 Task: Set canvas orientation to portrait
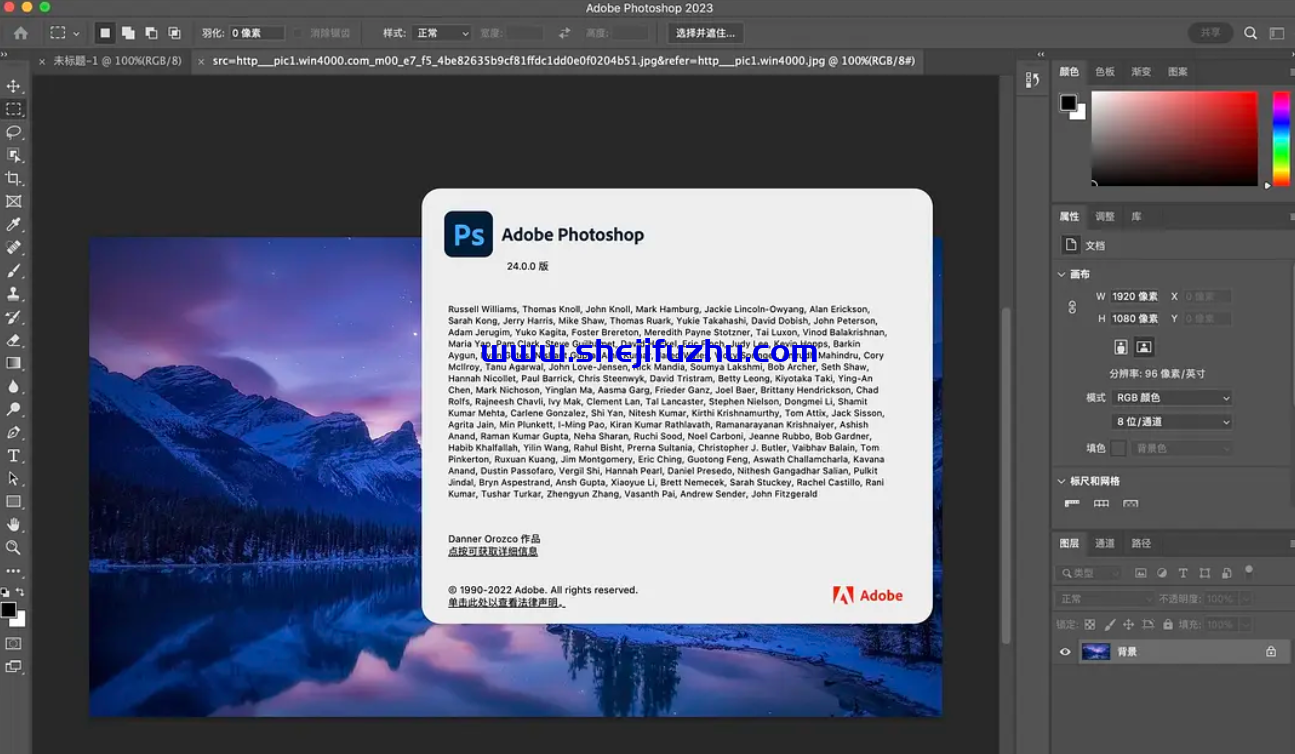pyautogui.click(x=1121, y=347)
